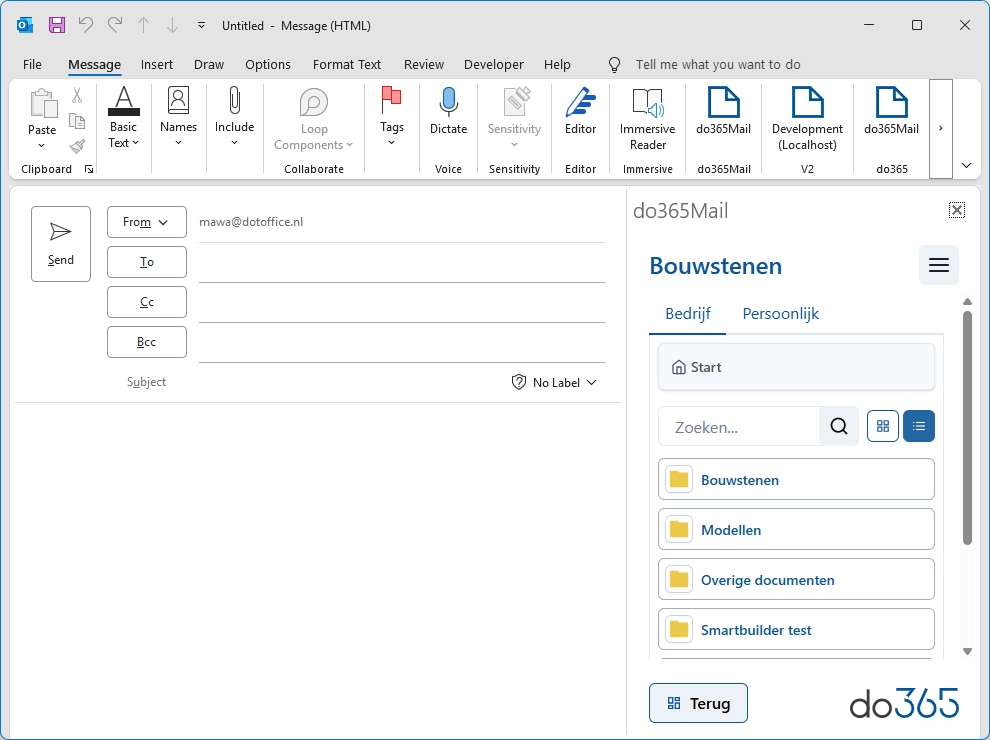Open Loop Components menu
This screenshot has width=990, height=740.
click(314, 119)
